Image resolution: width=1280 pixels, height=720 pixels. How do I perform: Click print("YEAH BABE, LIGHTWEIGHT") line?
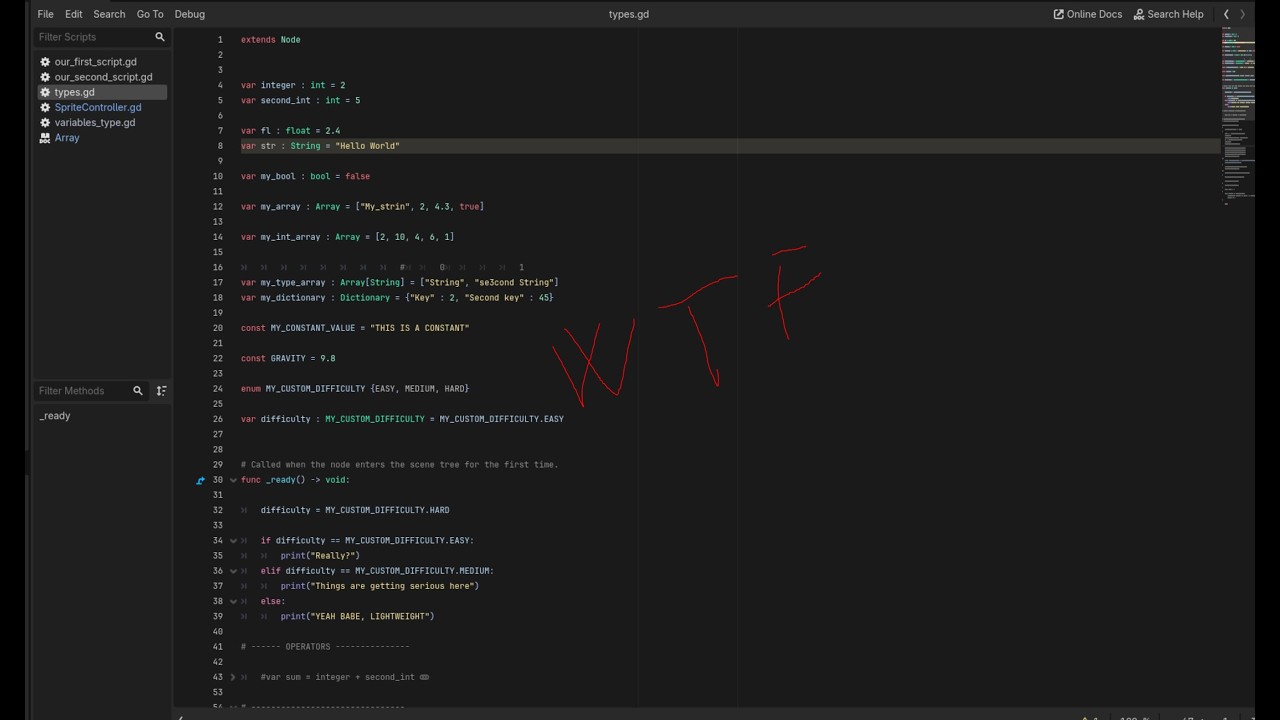(357, 617)
